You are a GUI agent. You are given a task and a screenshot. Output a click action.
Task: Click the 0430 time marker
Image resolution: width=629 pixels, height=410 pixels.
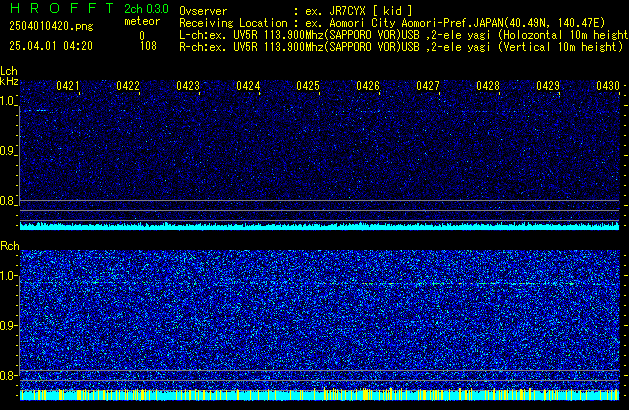point(608,86)
